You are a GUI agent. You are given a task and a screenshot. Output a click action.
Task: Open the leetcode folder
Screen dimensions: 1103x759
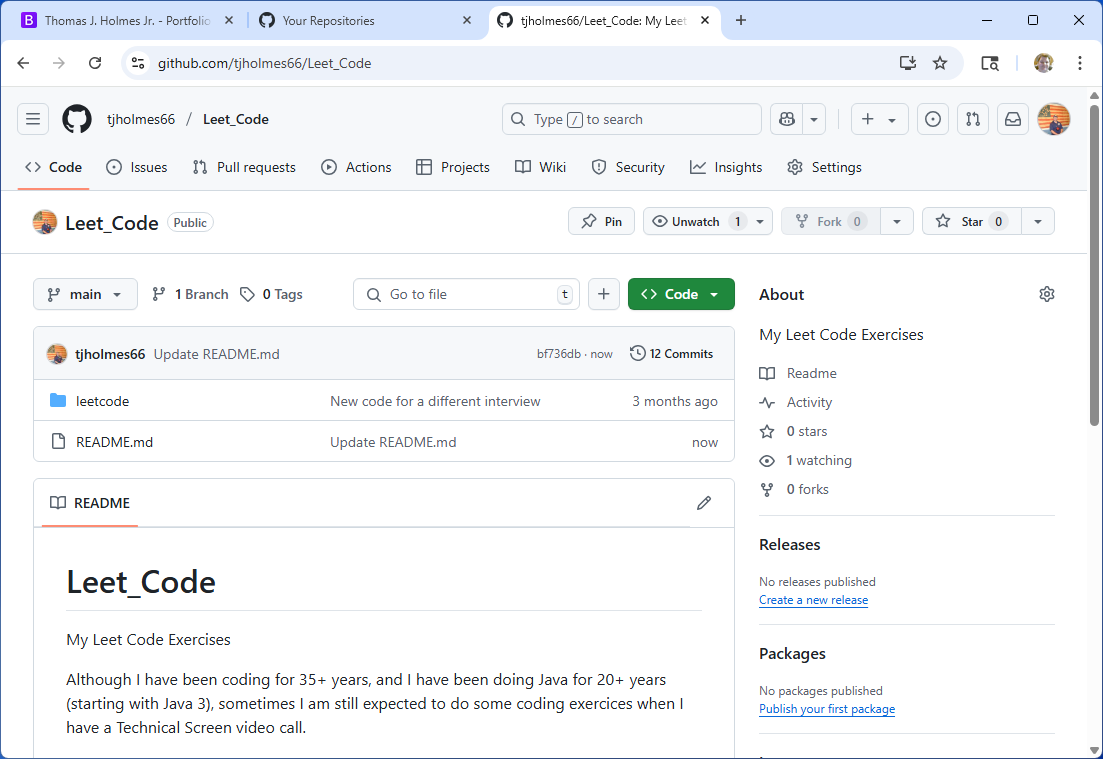point(103,401)
